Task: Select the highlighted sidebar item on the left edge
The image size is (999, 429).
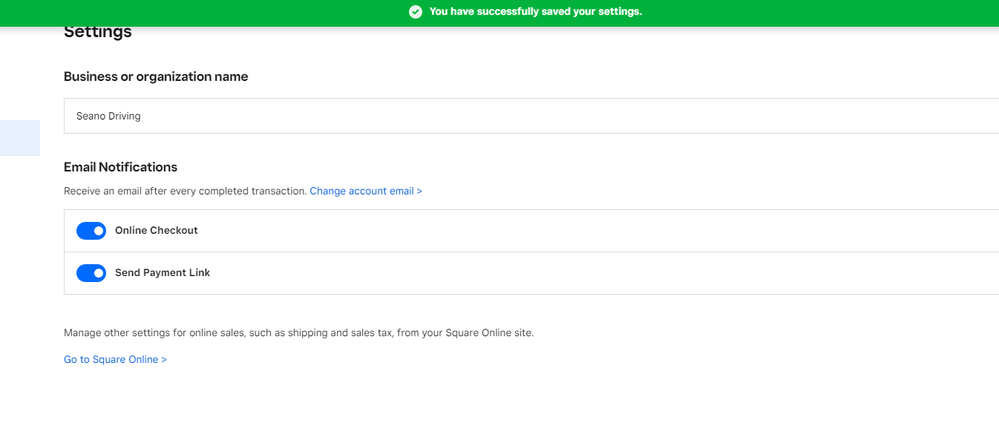Action: click(x=19, y=138)
